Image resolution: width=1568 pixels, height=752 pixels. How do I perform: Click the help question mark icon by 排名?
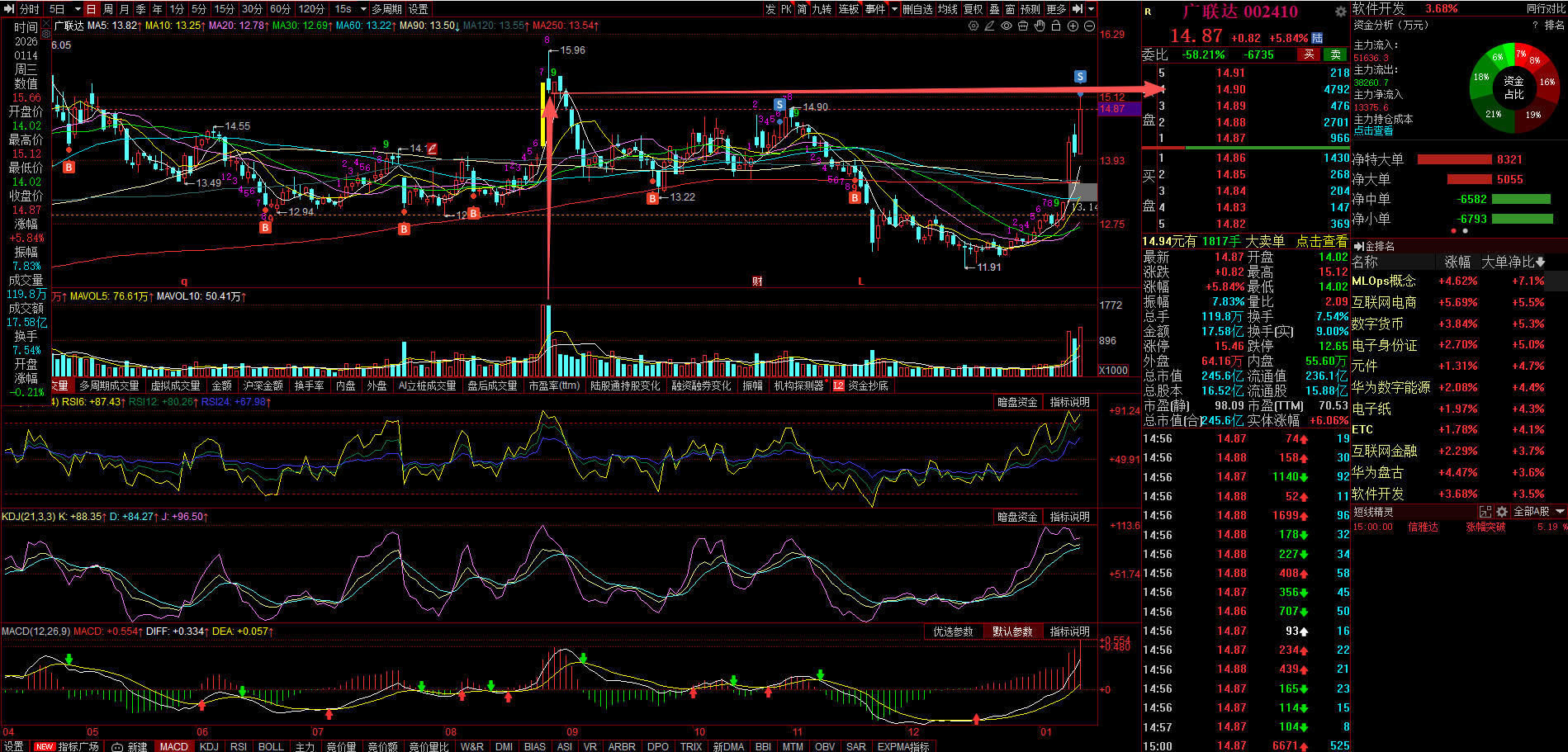(x=1535, y=26)
